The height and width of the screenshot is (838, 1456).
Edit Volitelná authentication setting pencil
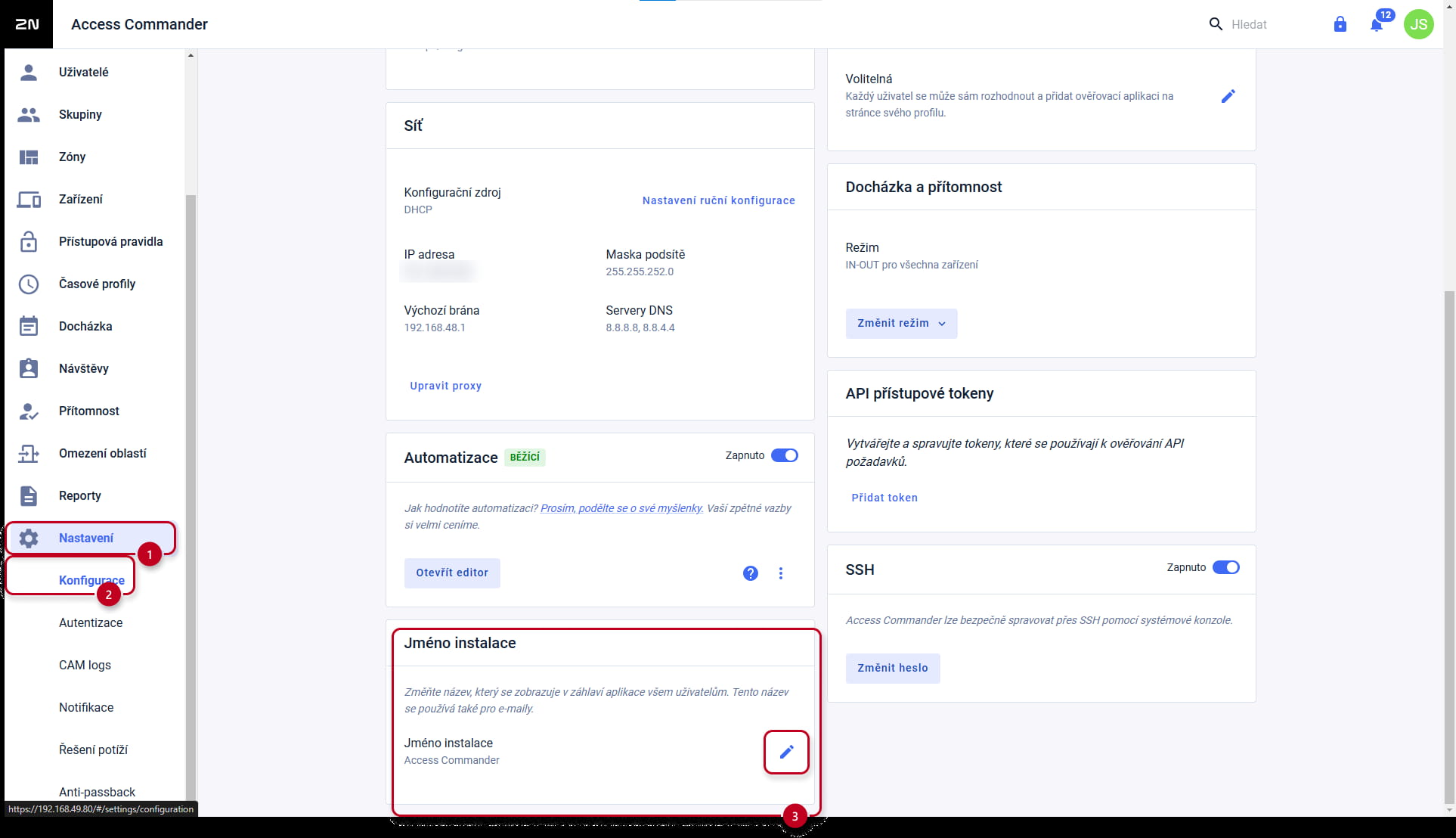tap(1228, 96)
